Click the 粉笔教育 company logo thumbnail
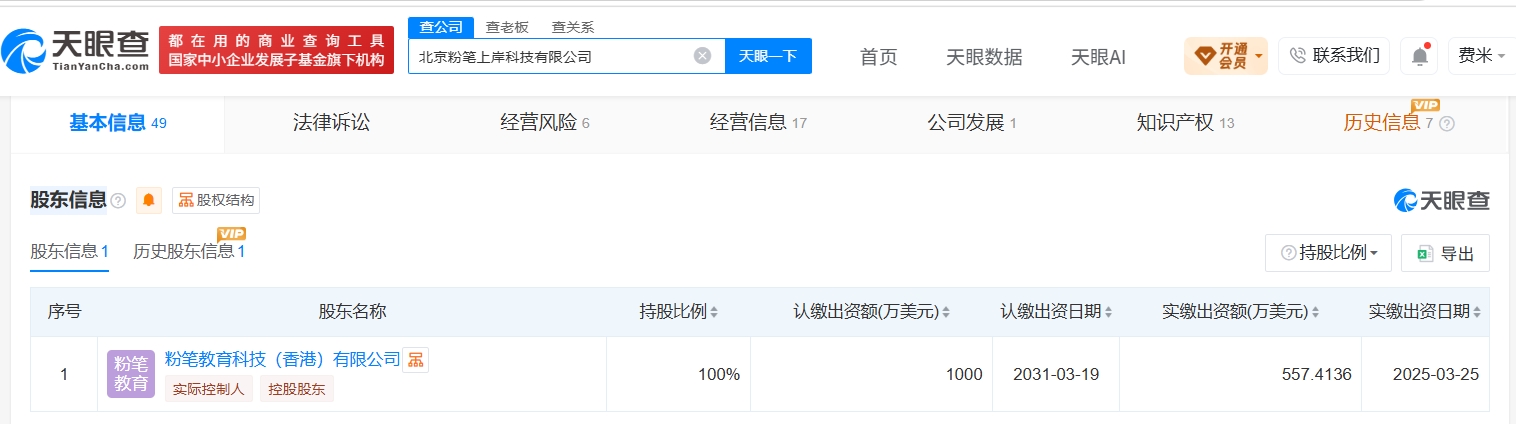The height and width of the screenshot is (424, 1516). pyautogui.click(x=131, y=374)
